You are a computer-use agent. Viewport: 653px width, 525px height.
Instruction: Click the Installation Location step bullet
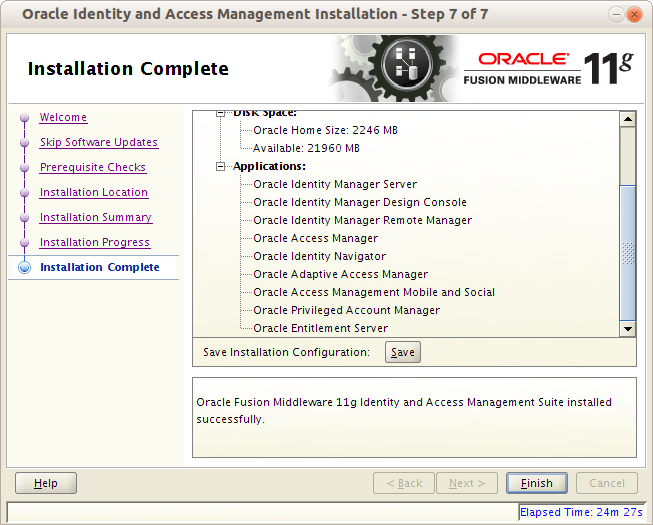tap(25, 192)
